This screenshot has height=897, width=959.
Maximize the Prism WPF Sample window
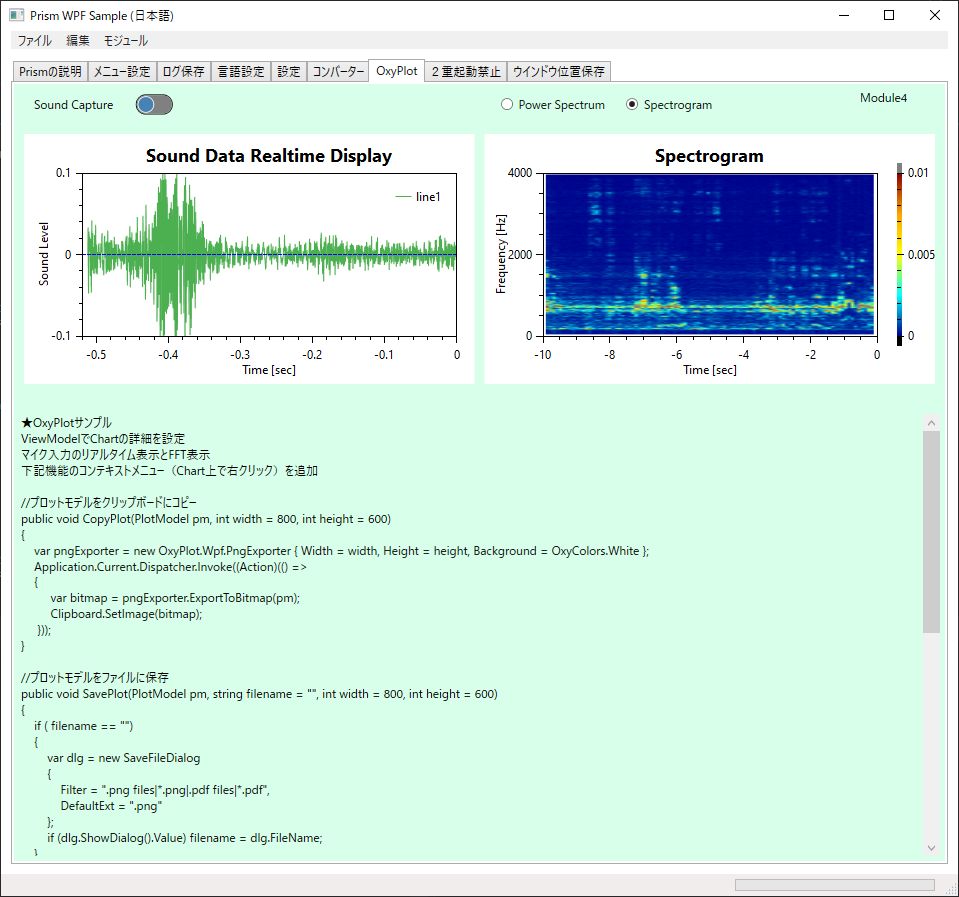click(x=889, y=15)
